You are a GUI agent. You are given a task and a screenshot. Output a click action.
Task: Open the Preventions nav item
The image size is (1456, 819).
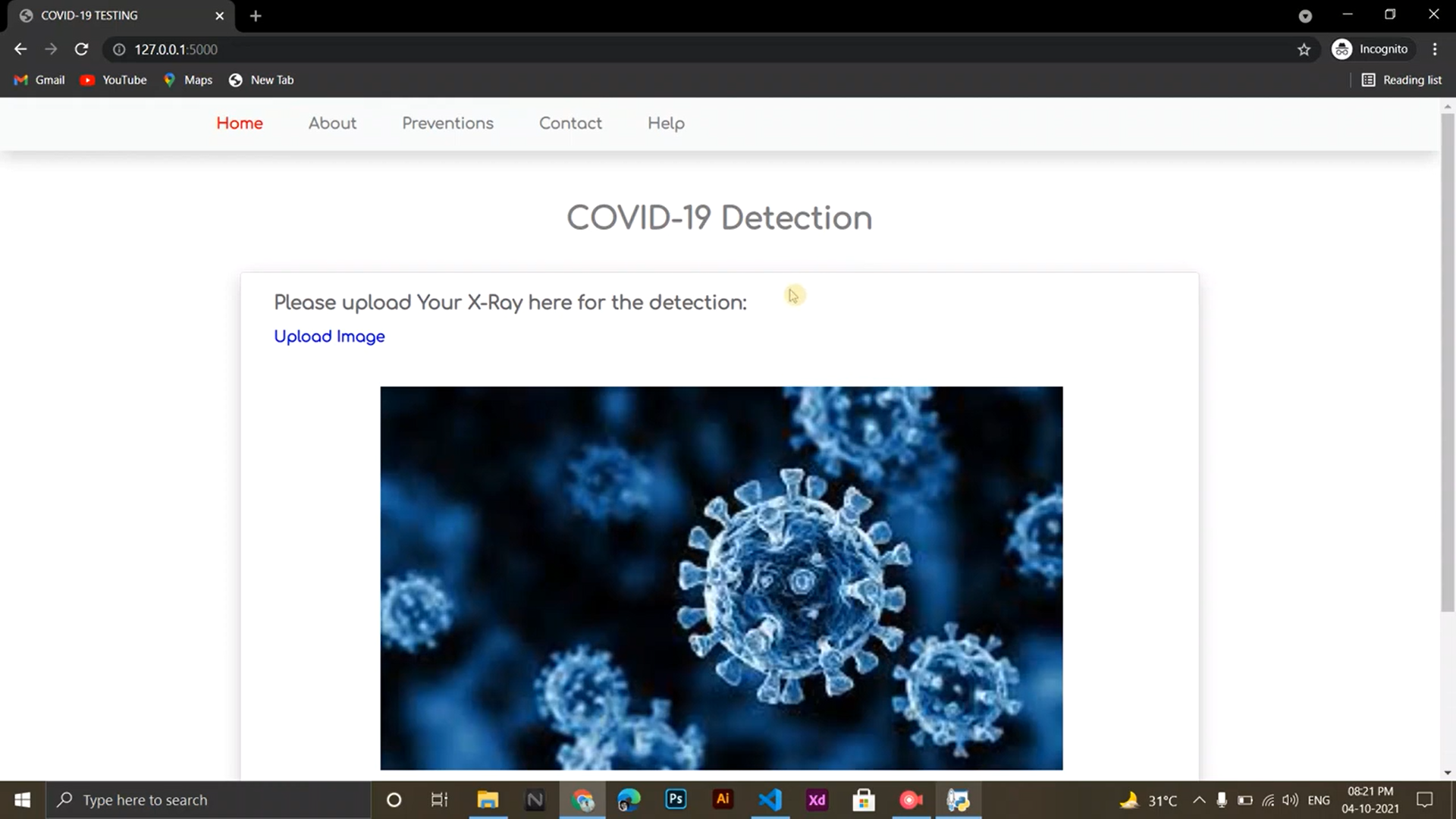pyautogui.click(x=447, y=123)
